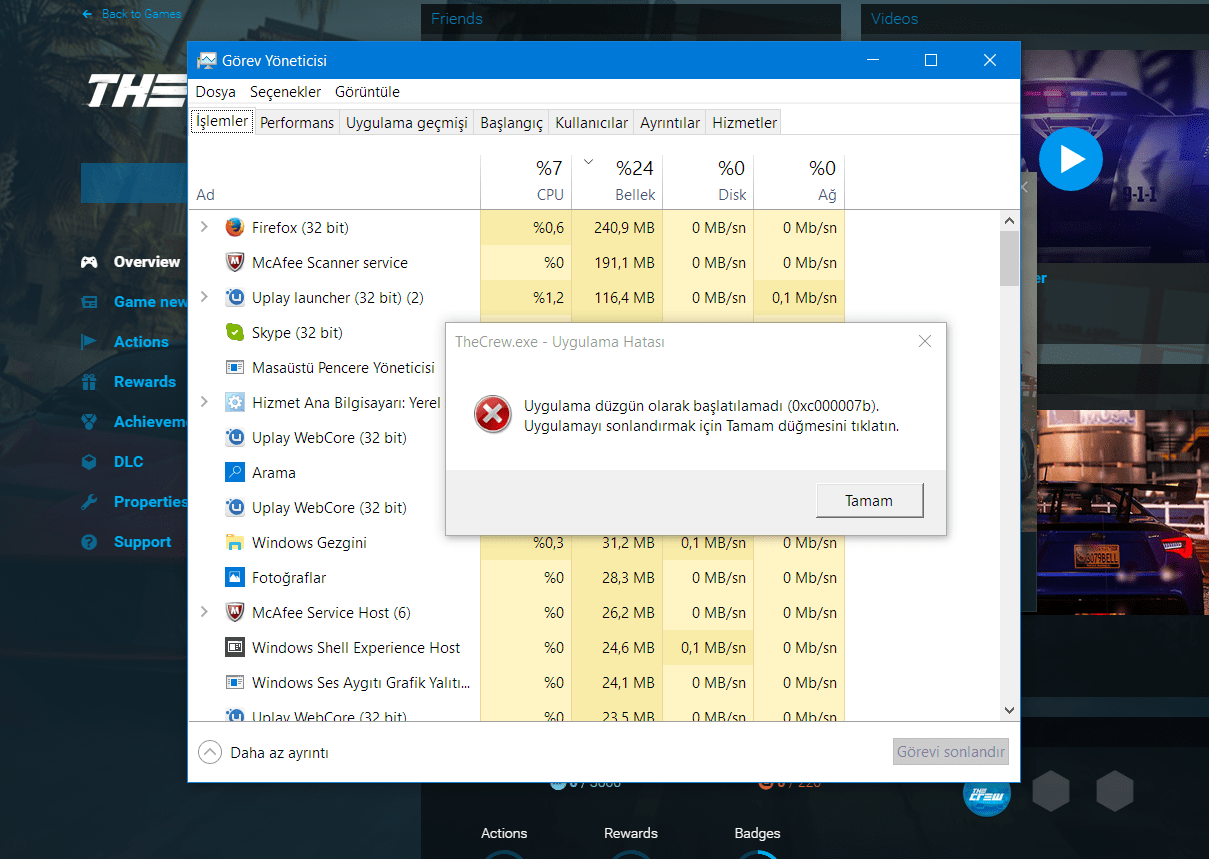Click the Masaüstü Pencere Yöneticisi icon

pyautogui.click(x=235, y=367)
